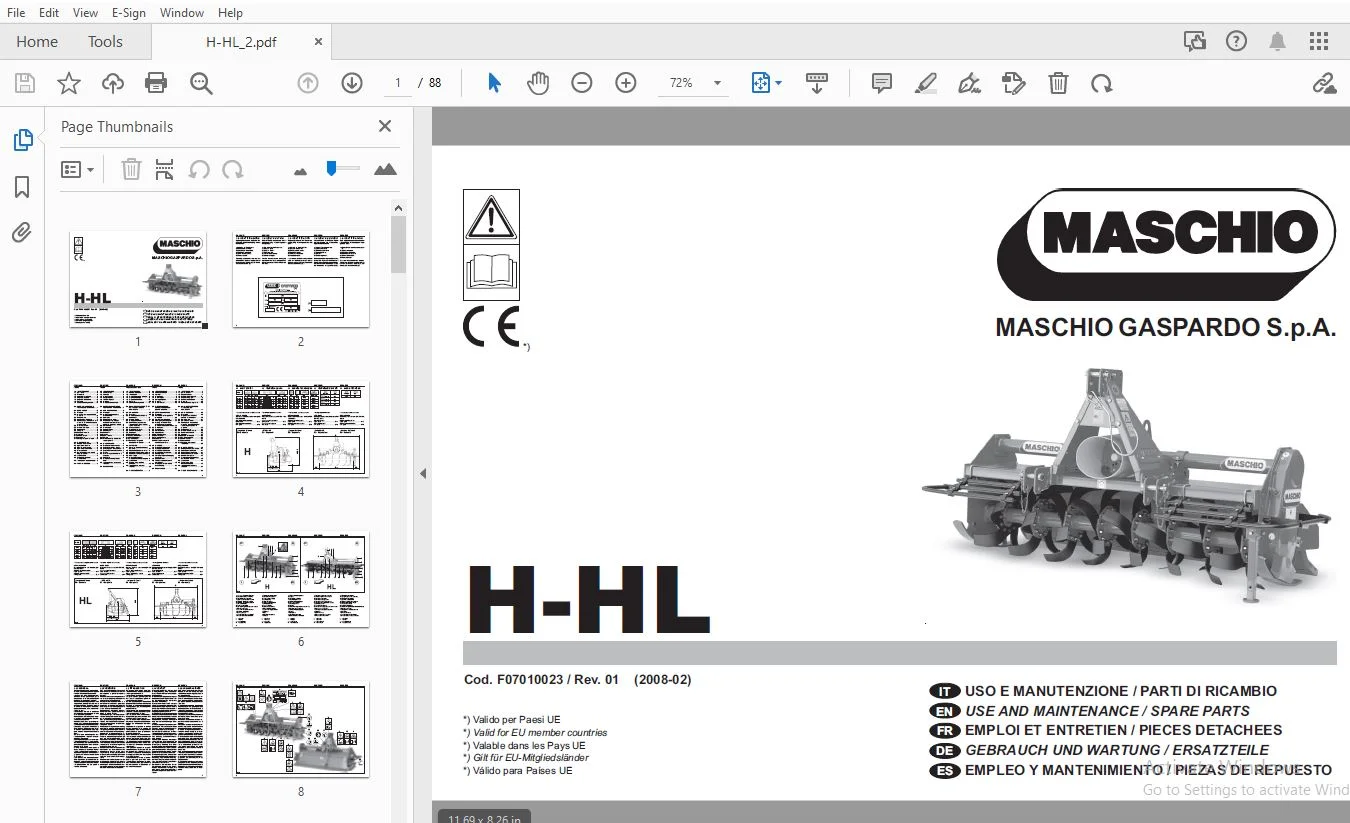The image size is (1350, 823).
Task: Bookmark the file with the star icon
Action: point(68,83)
